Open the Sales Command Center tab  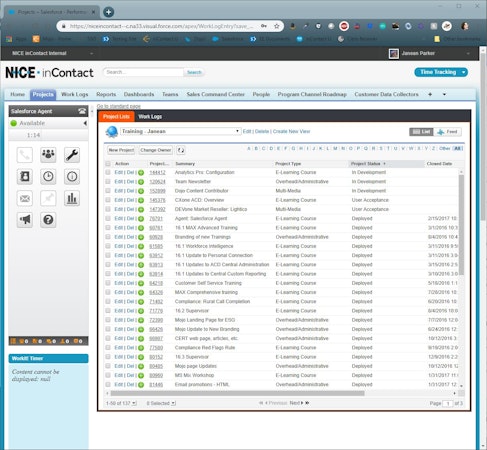point(215,94)
